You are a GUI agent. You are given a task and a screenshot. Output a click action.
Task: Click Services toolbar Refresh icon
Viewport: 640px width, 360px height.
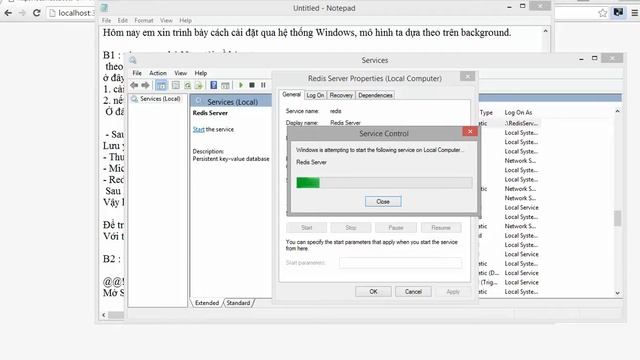[187, 85]
